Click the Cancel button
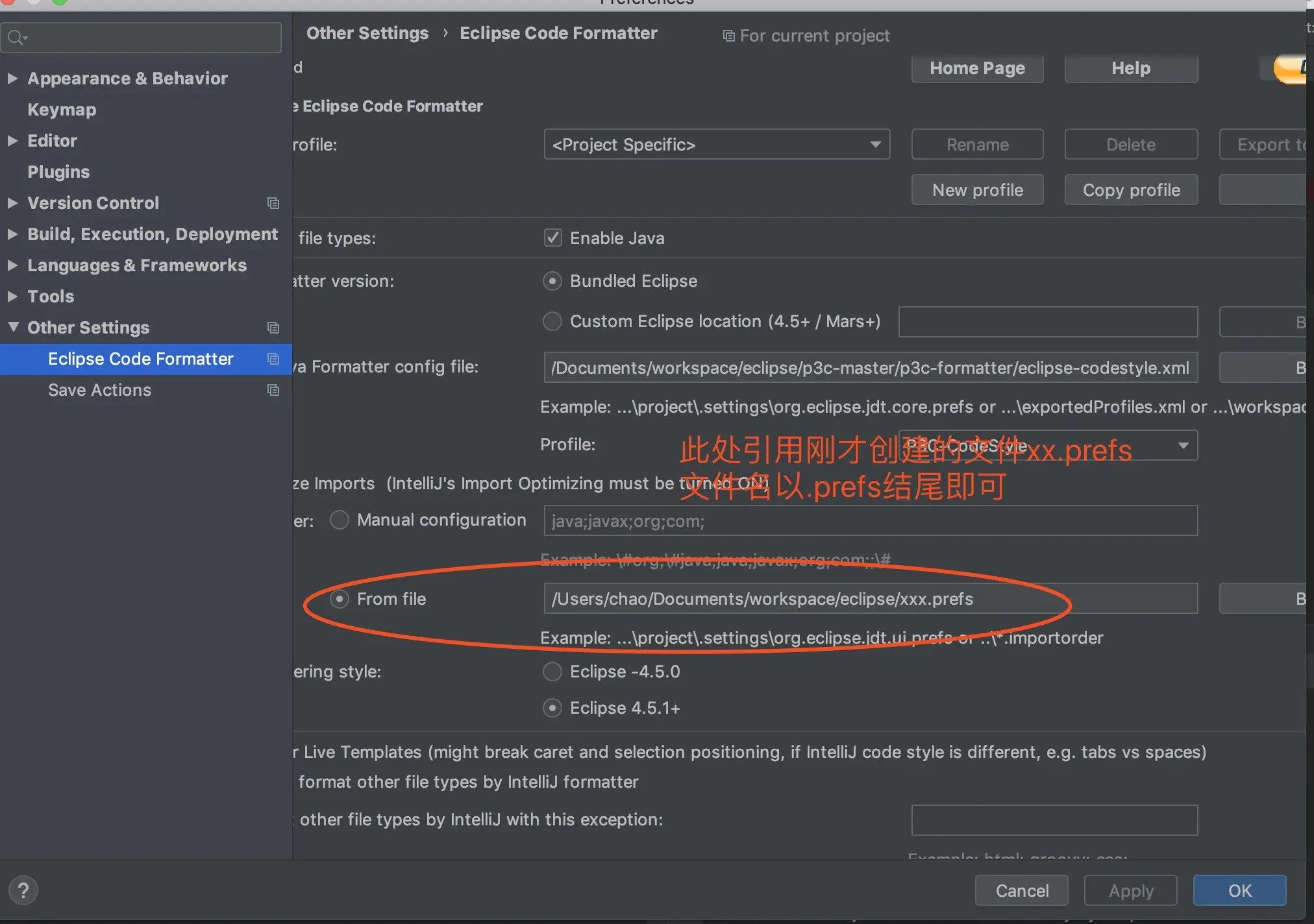Viewport: 1314px width, 924px height. tap(1021, 890)
